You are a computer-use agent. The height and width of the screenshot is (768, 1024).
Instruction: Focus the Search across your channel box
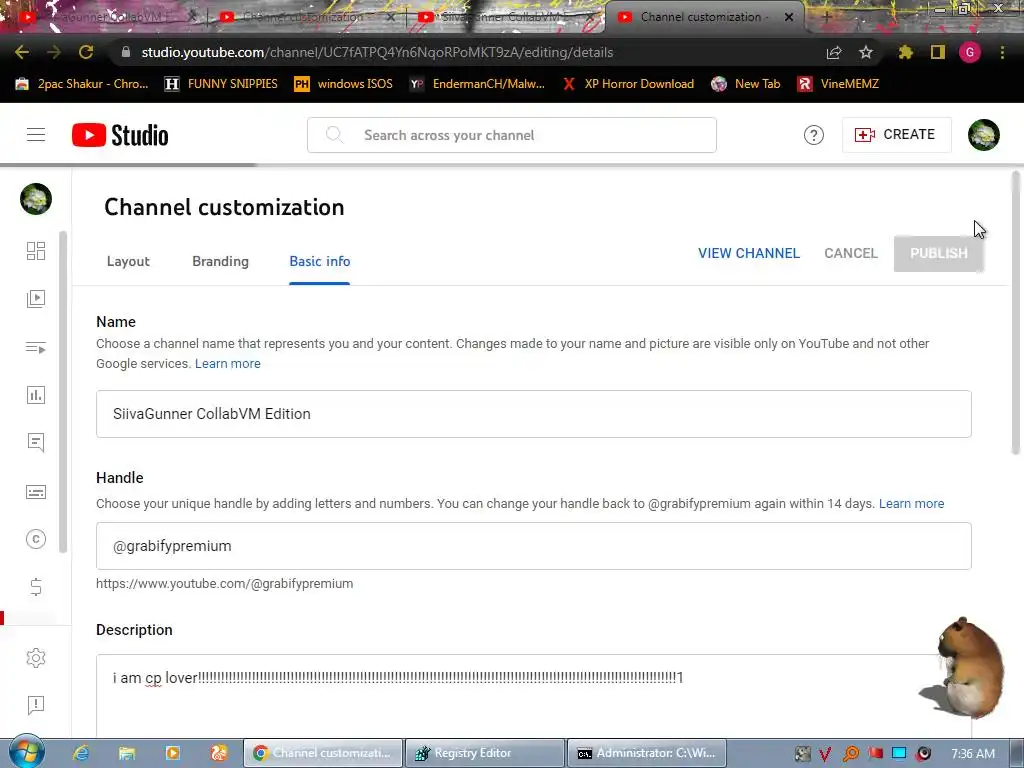512,135
